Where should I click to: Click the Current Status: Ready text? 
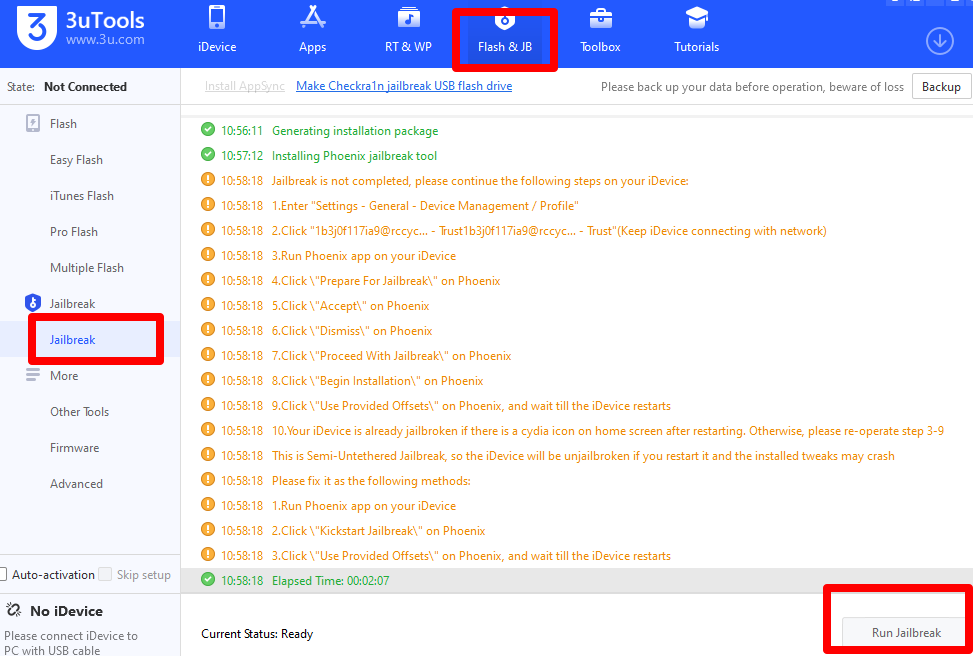pos(257,634)
